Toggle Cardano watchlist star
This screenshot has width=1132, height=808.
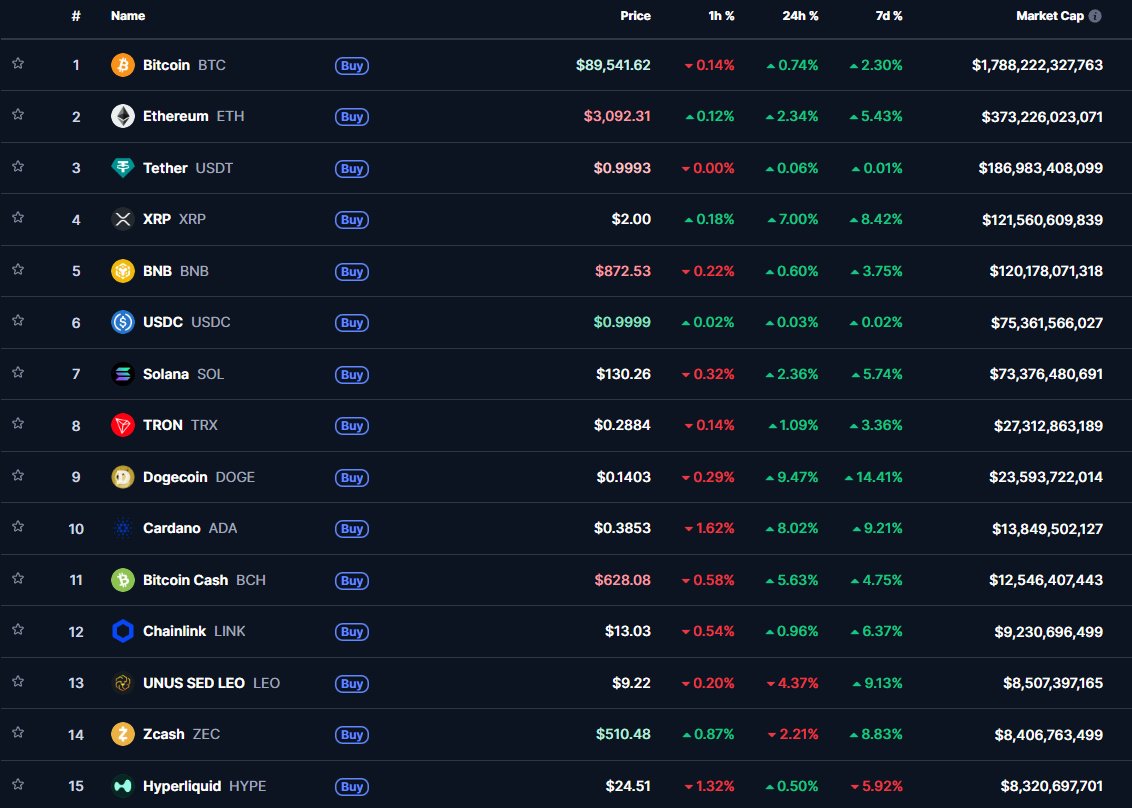click(18, 527)
